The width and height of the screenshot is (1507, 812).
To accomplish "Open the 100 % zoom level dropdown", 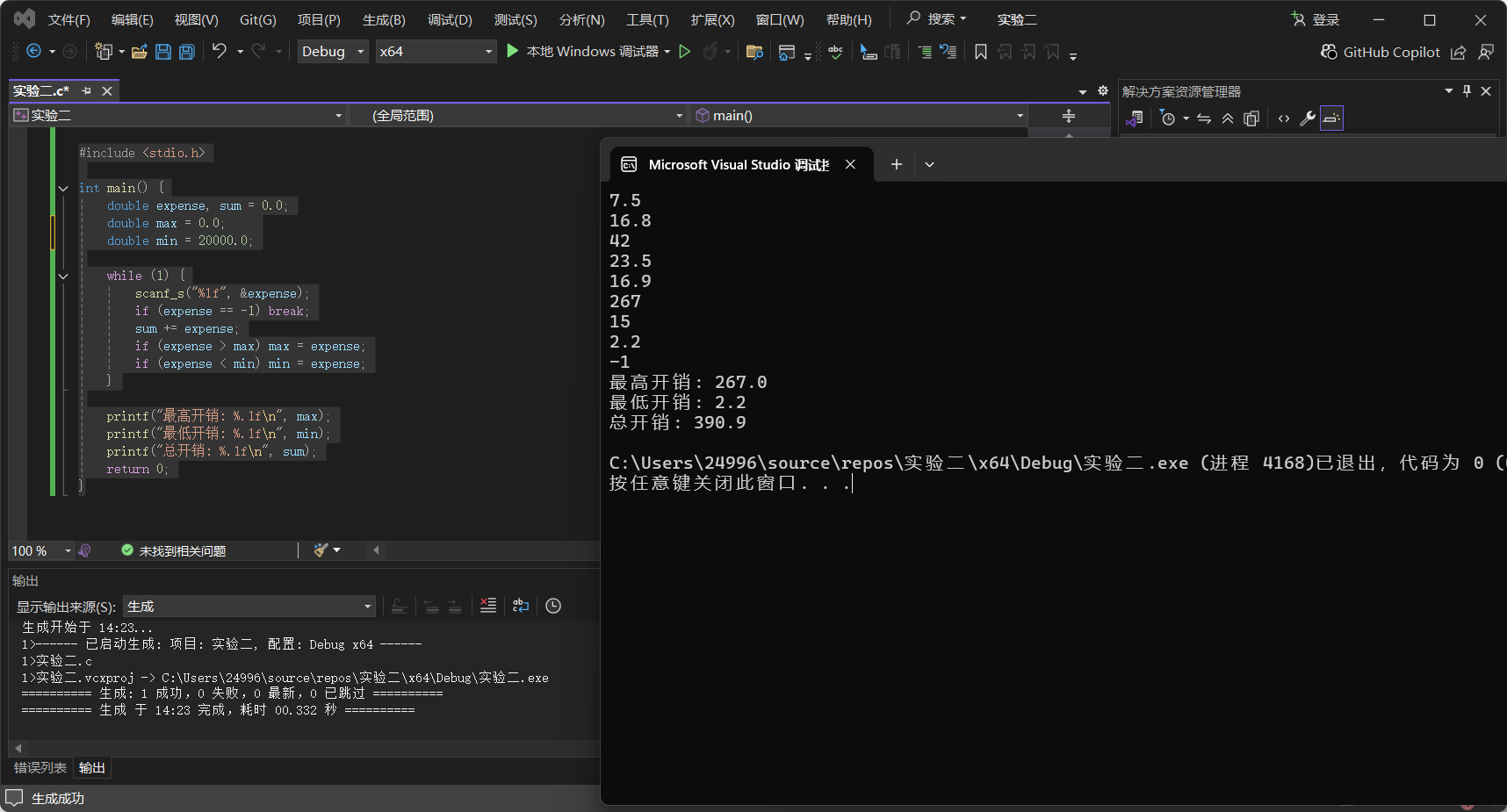I will (41, 550).
